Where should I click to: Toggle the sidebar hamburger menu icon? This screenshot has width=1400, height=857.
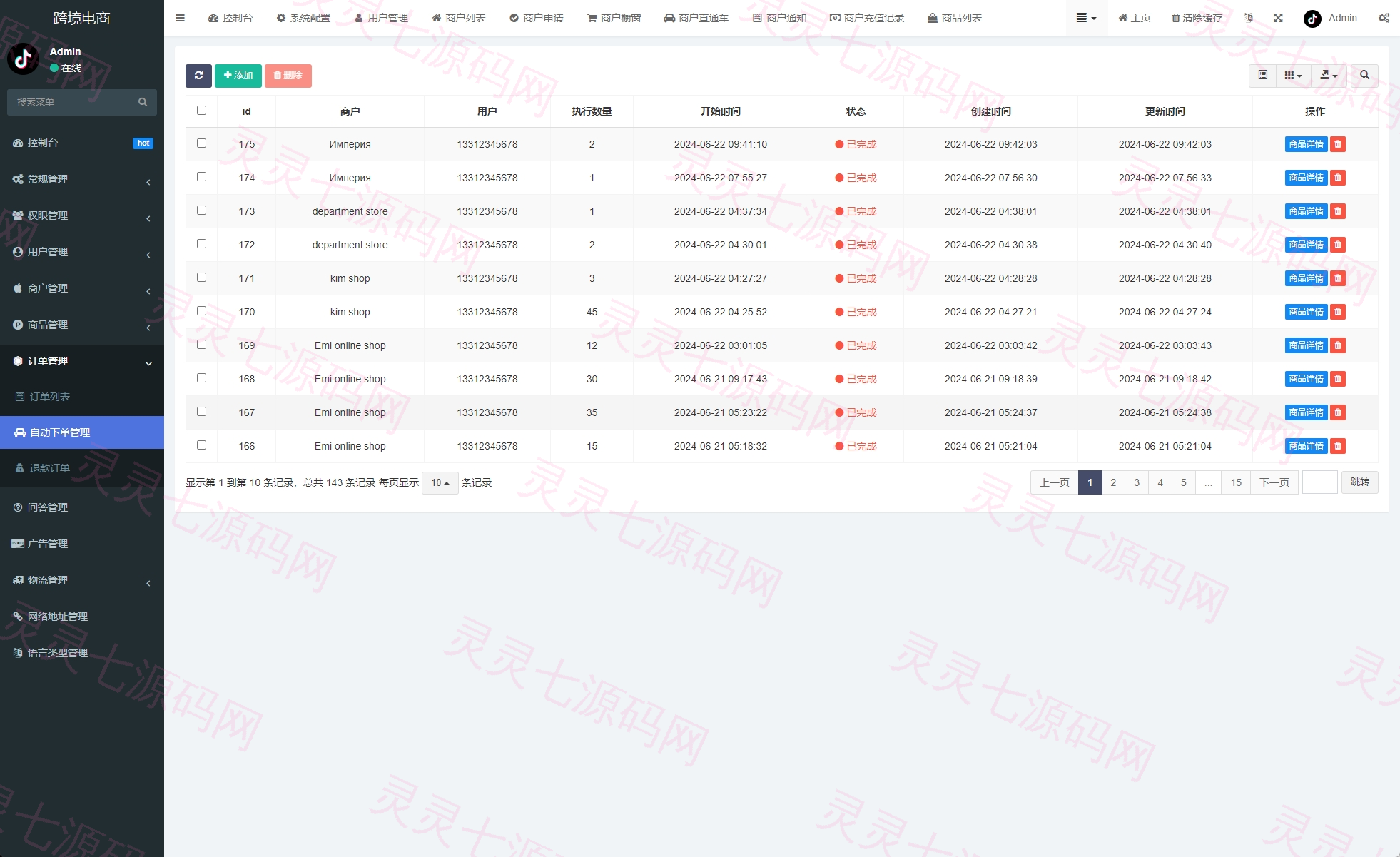180,18
